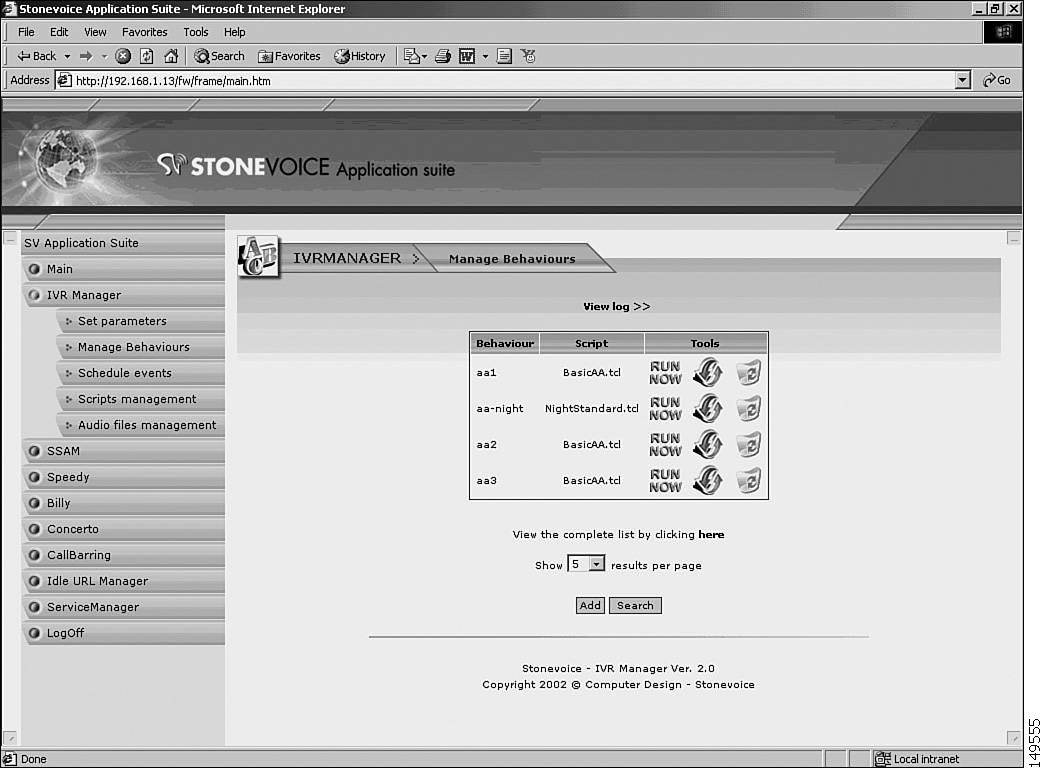The image size is (1041, 768).
Task: Open the Edit with Word dropdown arrow
Action: click(485, 56)
